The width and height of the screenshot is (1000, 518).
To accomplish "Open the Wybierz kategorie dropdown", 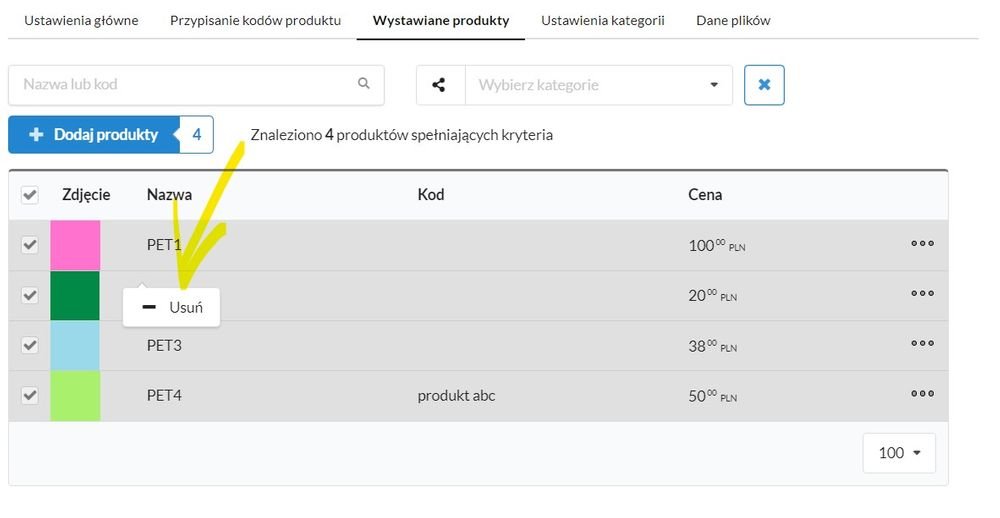I will coord(599,85).
